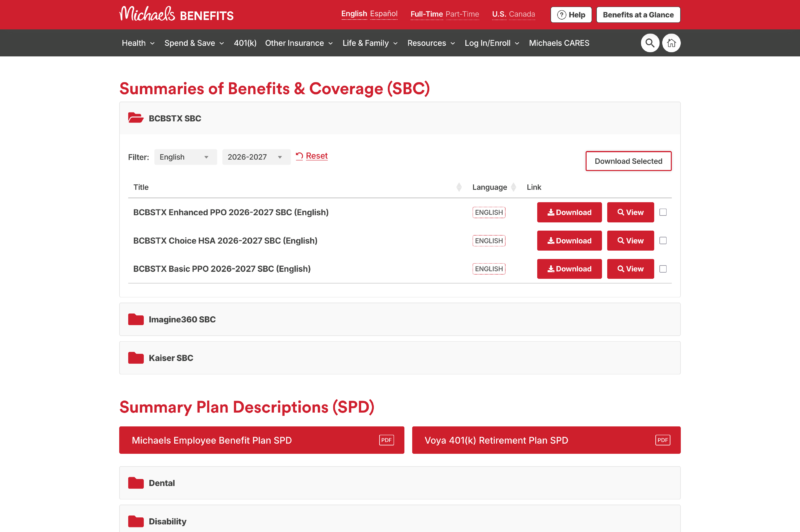Open the Log In/Enroll menu
The width and height of the screenshot is (800, 532).
pos(492,43)
